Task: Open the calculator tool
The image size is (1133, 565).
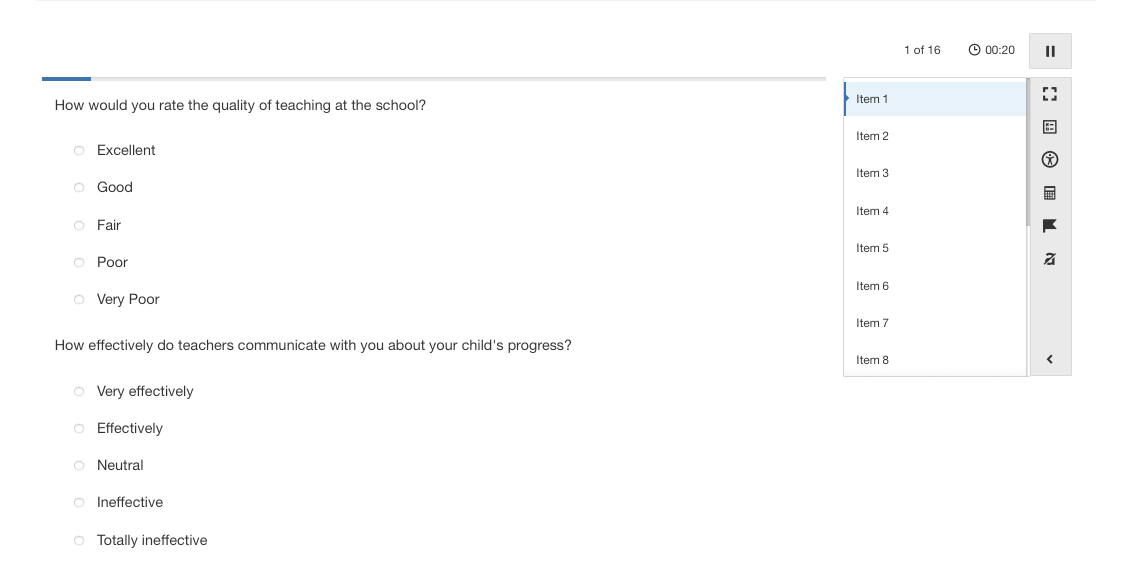Action: click(x=1050, y=193)
